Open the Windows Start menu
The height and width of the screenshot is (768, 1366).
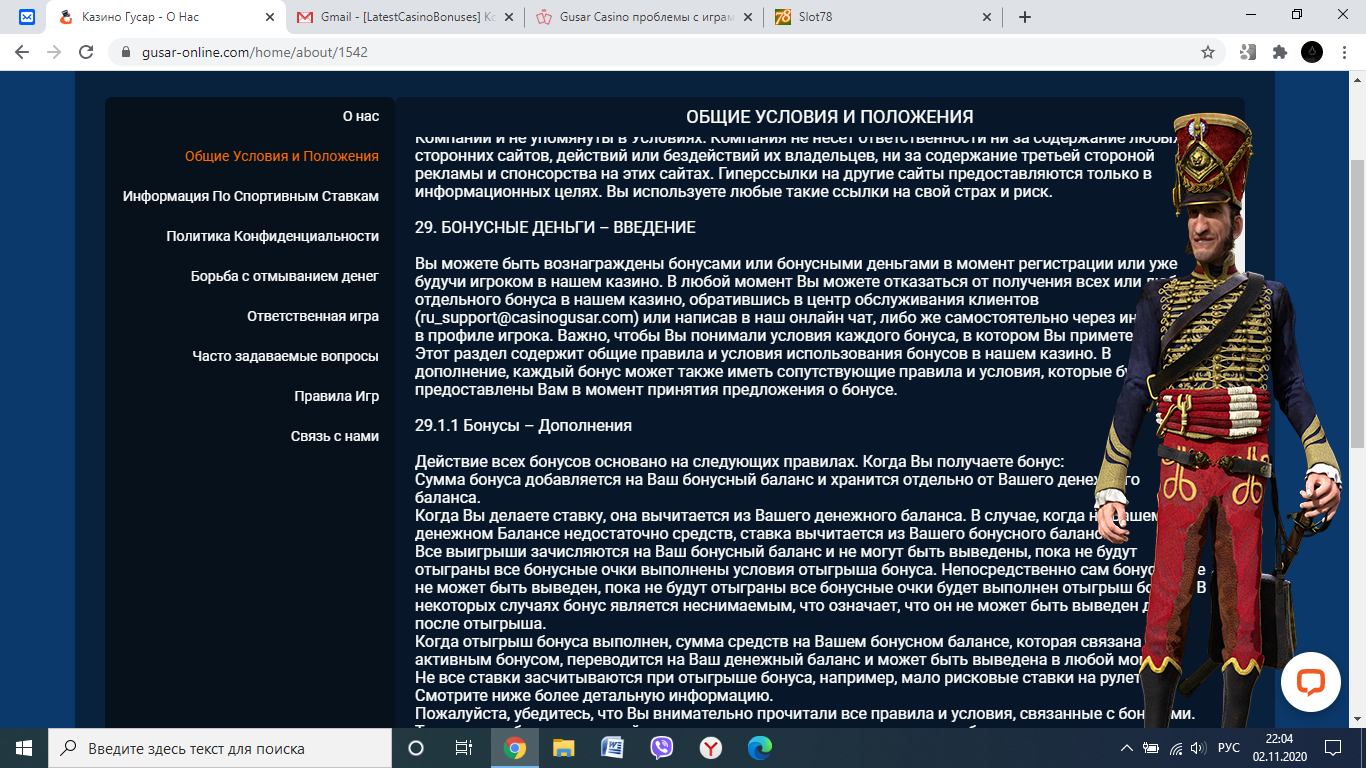click(24, 748)
